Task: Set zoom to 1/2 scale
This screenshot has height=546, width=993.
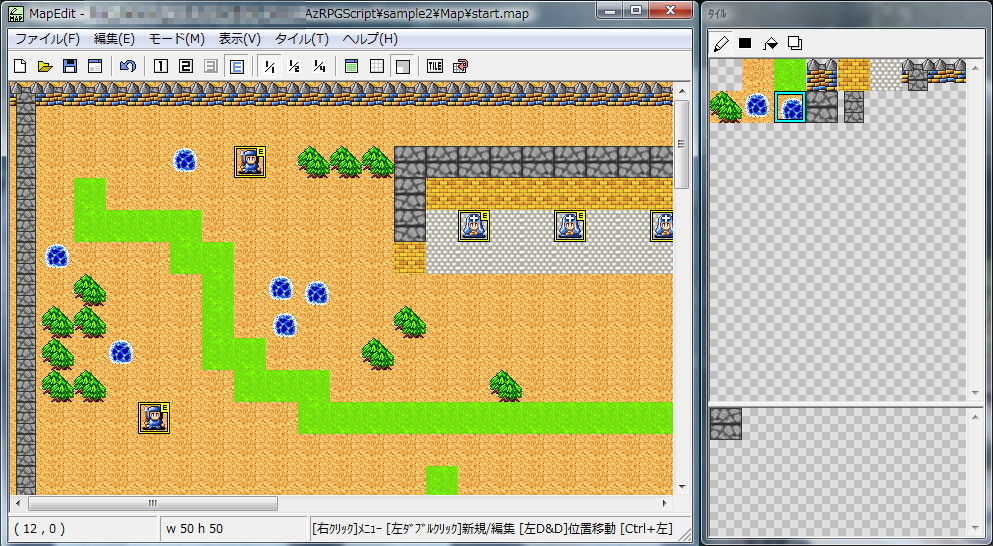Action: coord(294,66)
